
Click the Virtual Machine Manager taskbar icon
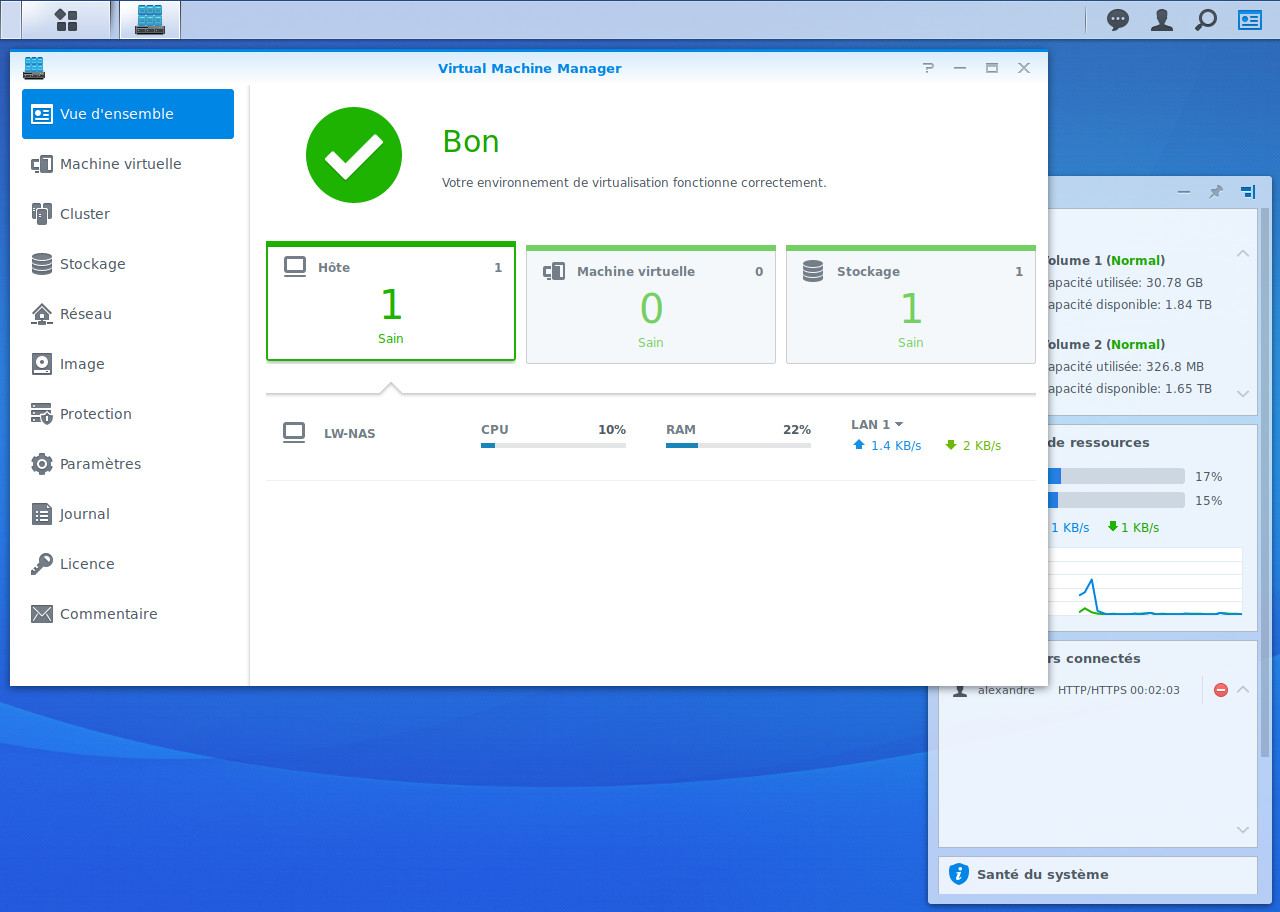coord(150,19)
